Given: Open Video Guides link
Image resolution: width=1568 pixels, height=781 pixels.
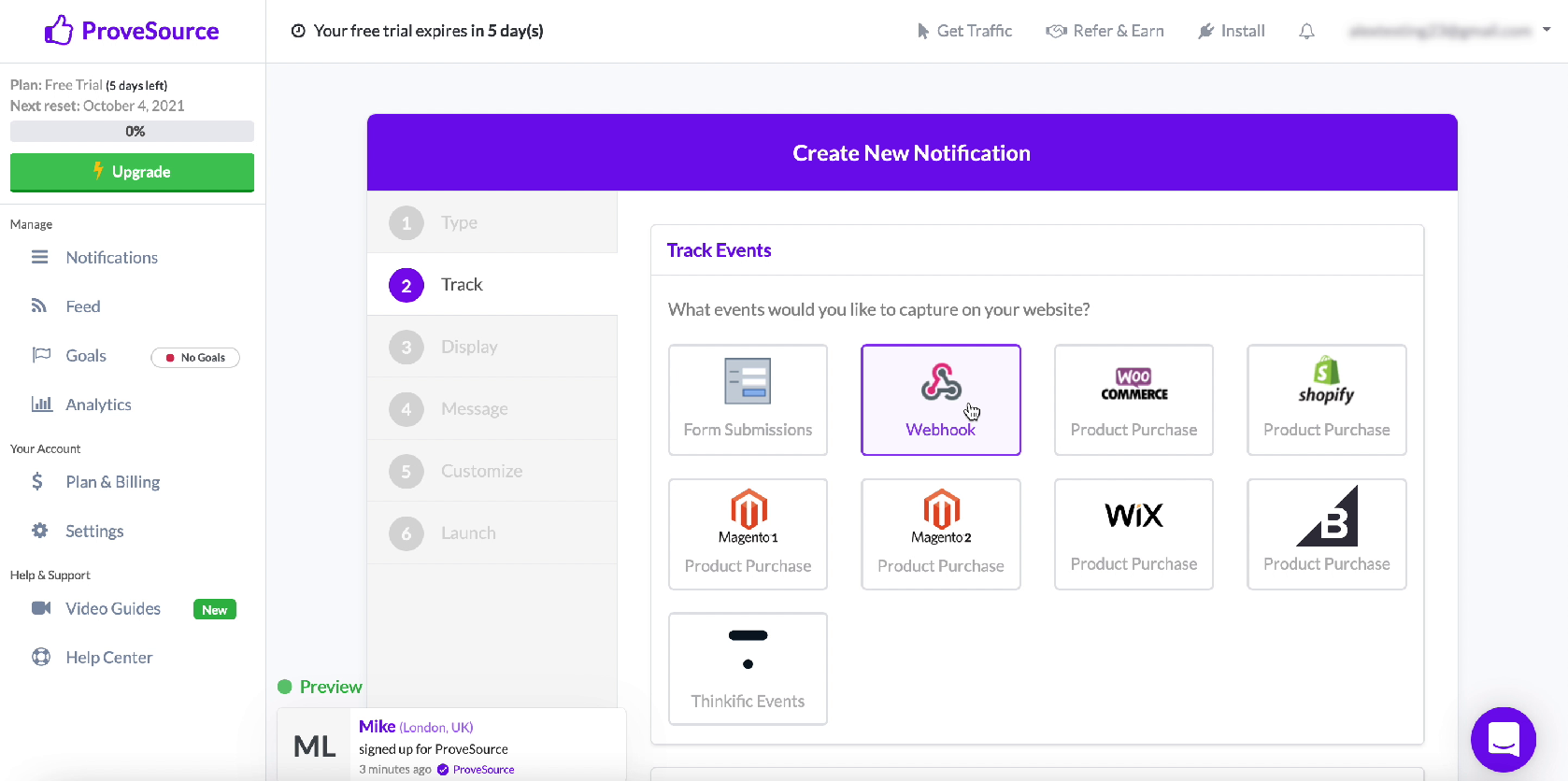Looking at the screenshot, I should click(x=113, y=609).
